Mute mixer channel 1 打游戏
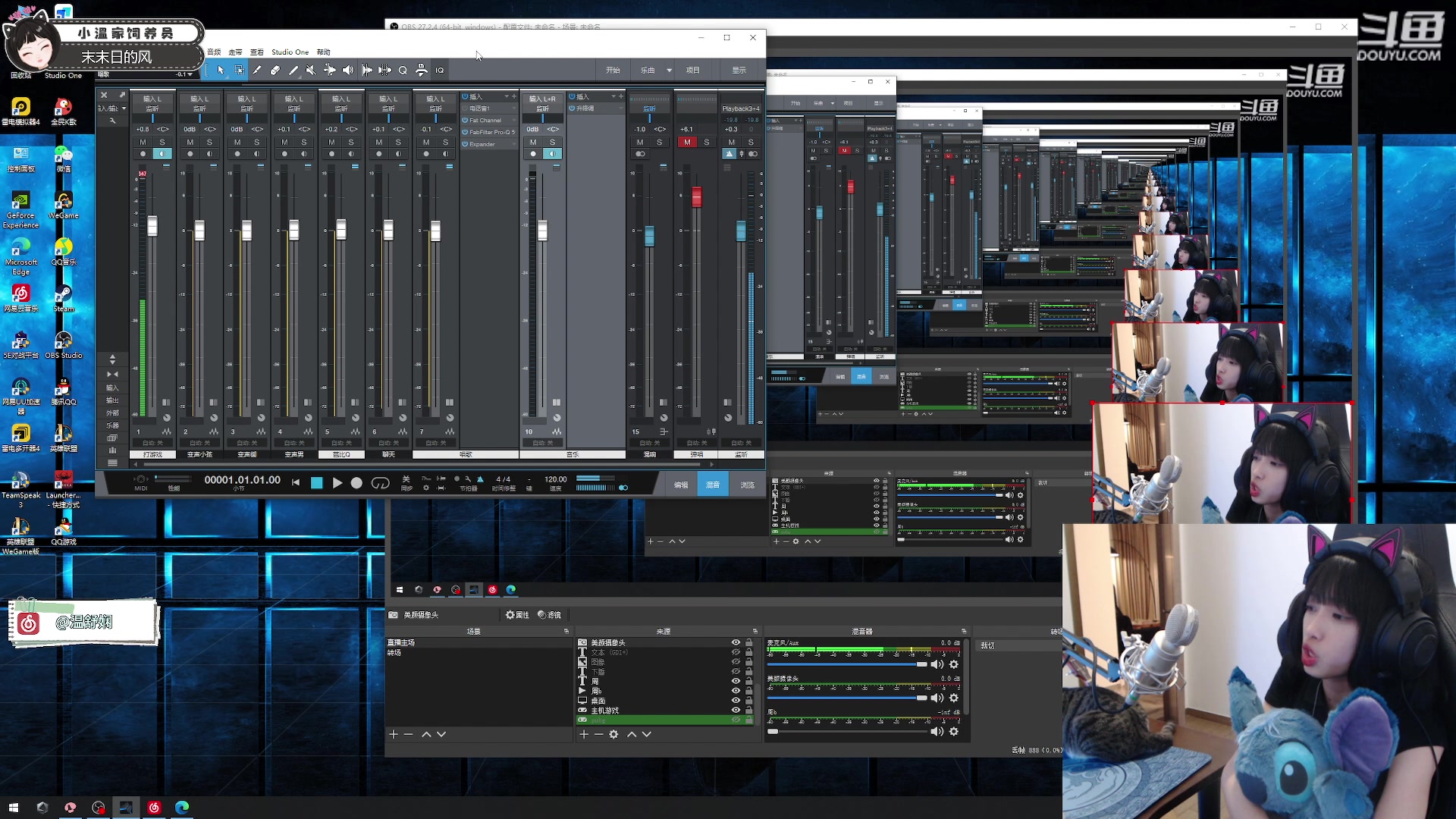 (x=143, y=142)
